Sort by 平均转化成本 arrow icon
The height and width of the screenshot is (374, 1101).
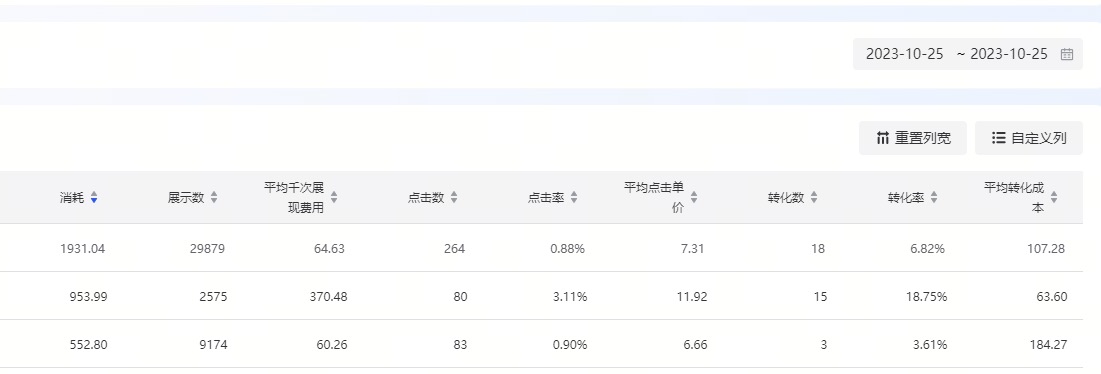(1054, 198)
